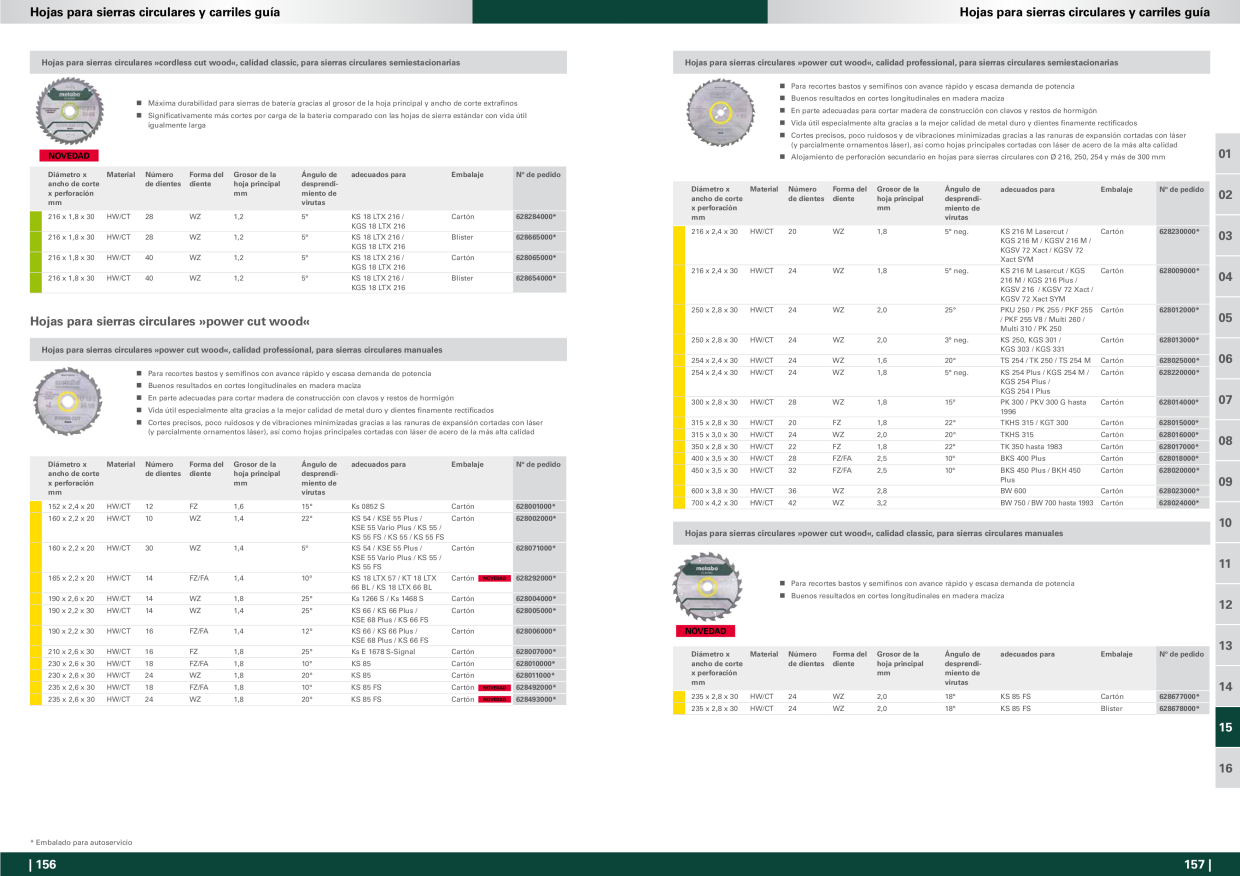Click 'BW 750 / BW 700 hasta 1993' cell
The width and height of the screenshot is (1240, 876).
(1046, 503)
